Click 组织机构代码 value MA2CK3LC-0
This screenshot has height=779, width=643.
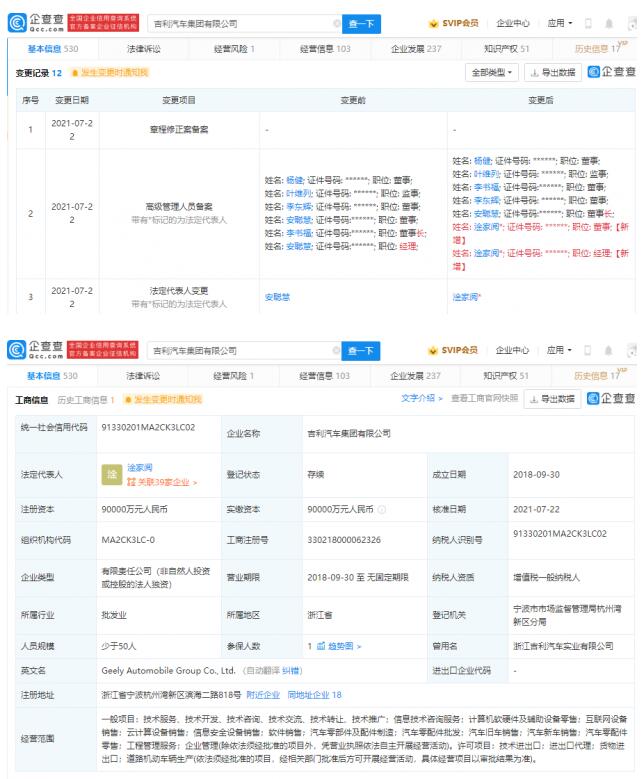click(128, 540)
